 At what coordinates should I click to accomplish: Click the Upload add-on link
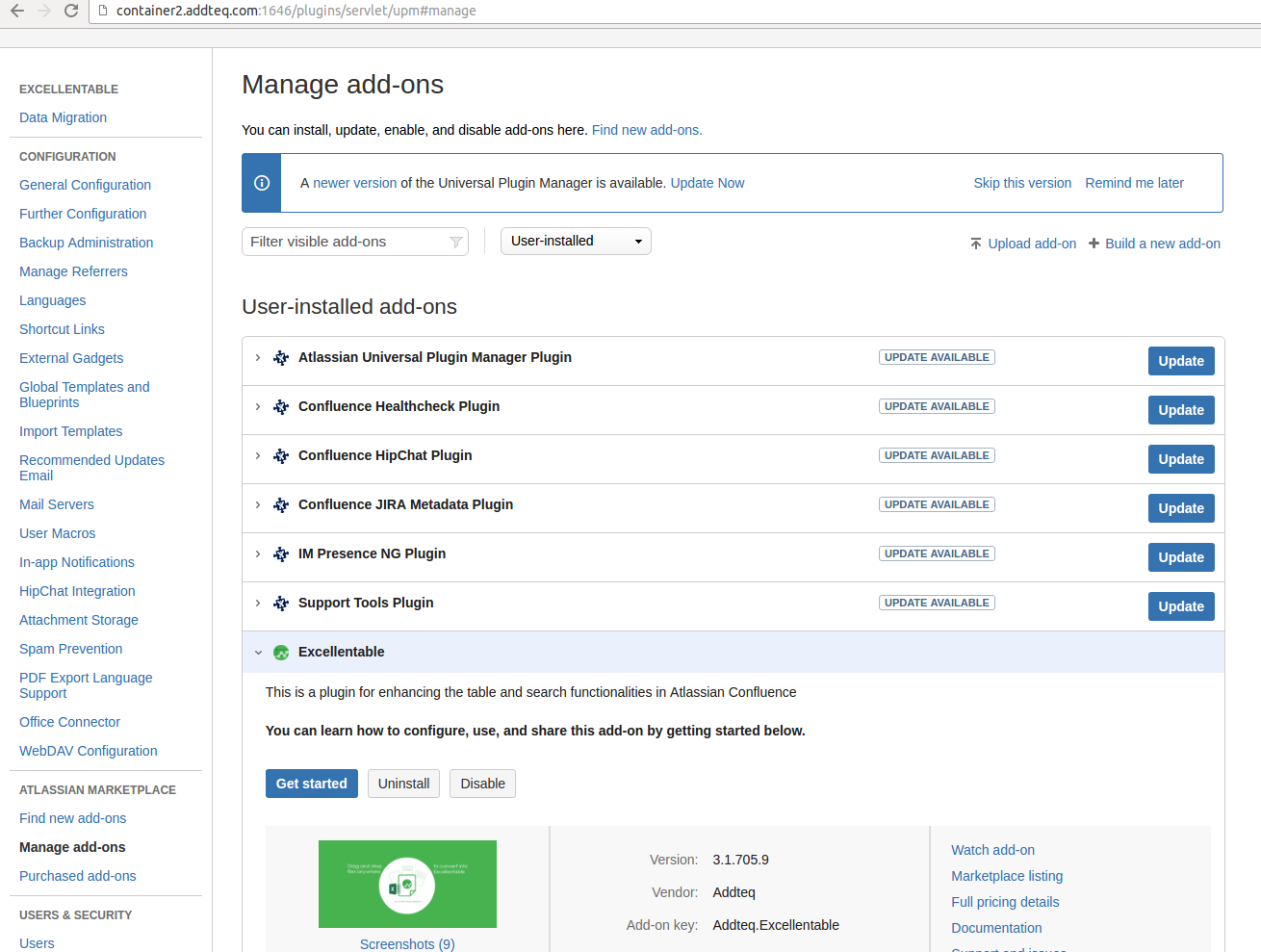click(1032, 244)
